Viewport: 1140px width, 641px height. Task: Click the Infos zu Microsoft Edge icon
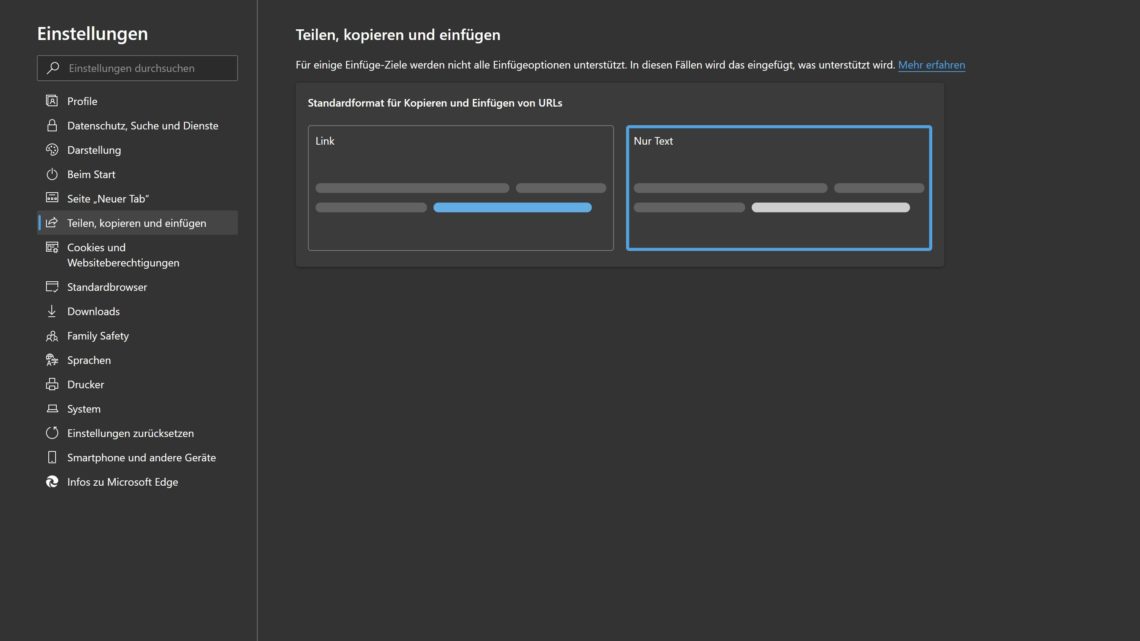pos(51,481)
